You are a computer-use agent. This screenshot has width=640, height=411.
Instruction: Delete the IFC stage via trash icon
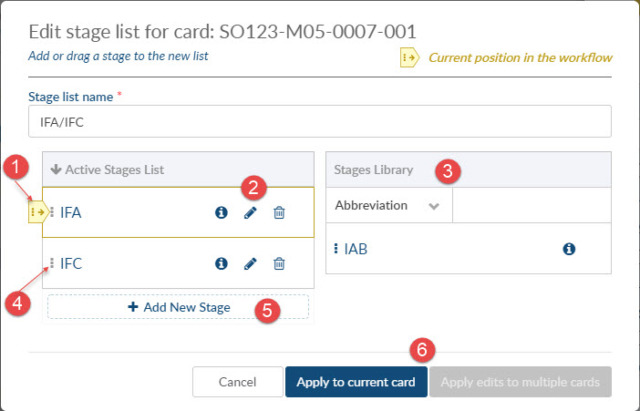[x=279, y=263]
